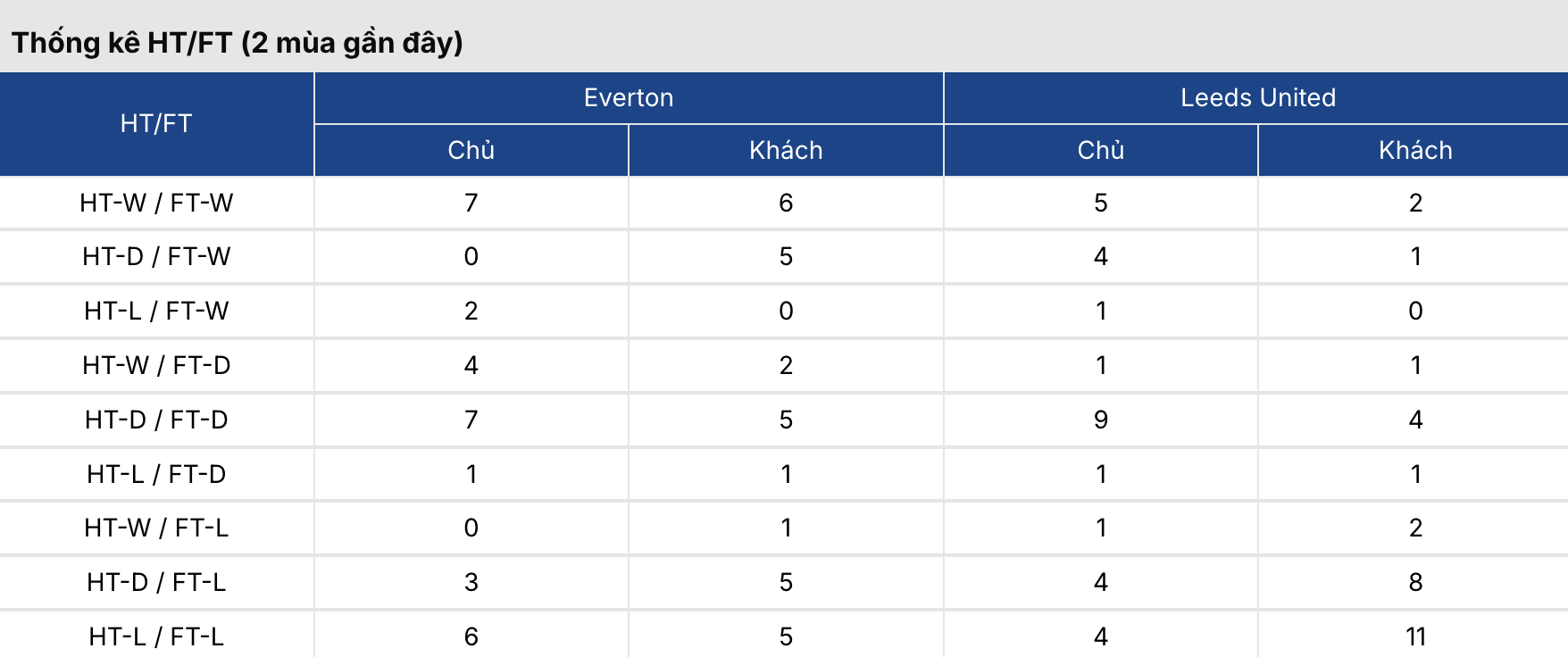Click the HT-L / FT-W row label
1568x657 pixels.
[x=156, y=311]
